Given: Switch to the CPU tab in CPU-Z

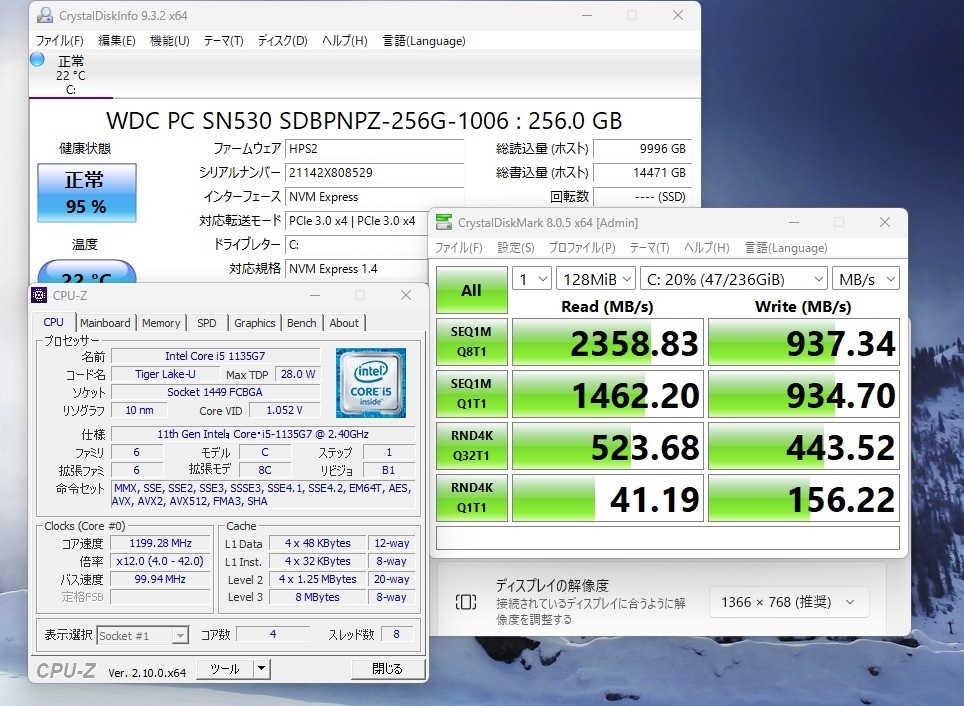Looking at the screenshot, I should (54, 322).
